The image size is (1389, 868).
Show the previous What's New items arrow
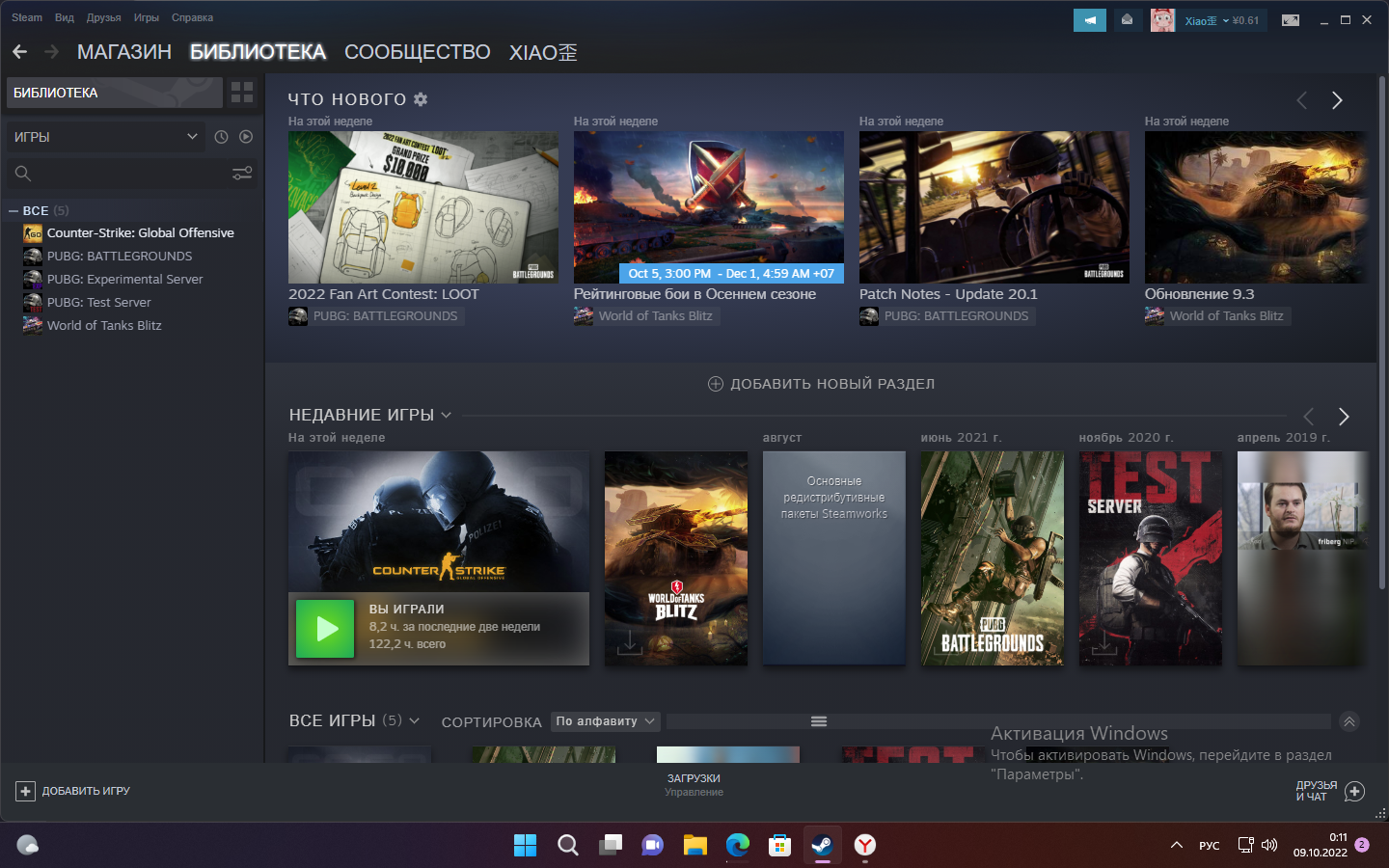[1302, 100]
